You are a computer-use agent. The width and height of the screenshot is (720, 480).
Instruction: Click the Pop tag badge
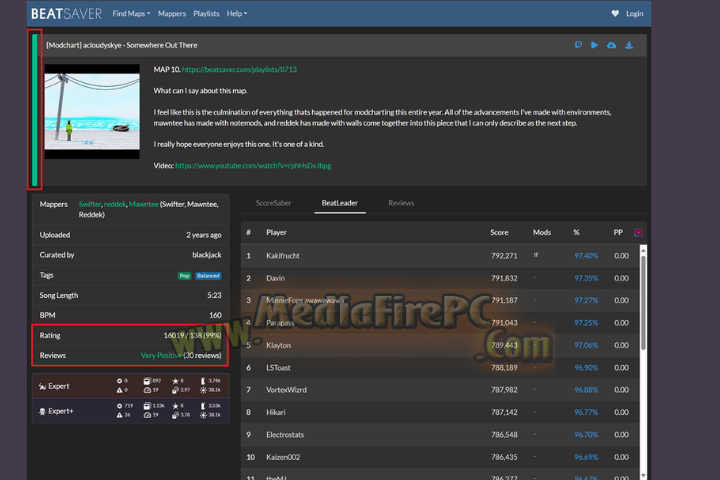click(184, 276)
